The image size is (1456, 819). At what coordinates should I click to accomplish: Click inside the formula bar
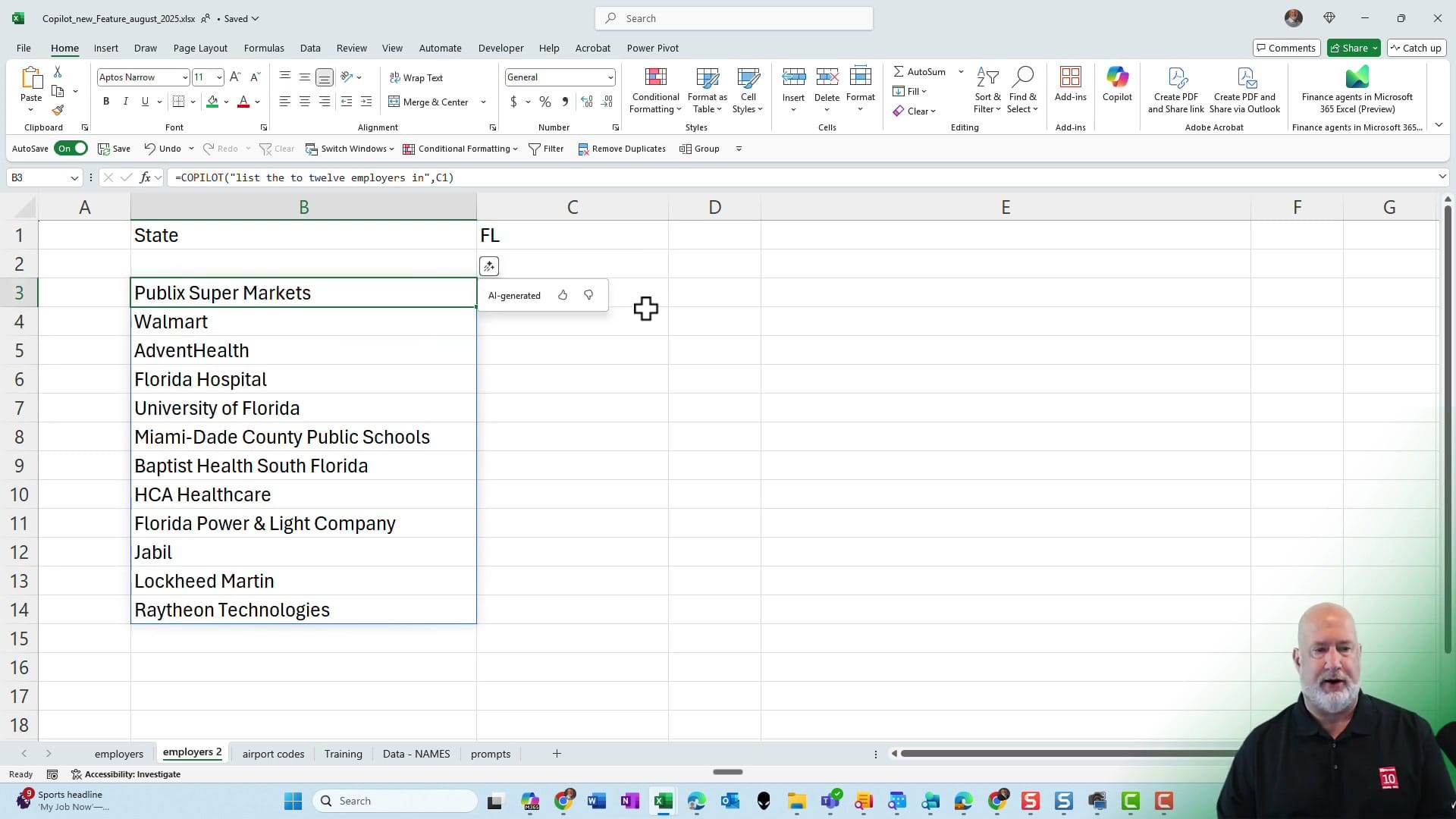[531, 177]
